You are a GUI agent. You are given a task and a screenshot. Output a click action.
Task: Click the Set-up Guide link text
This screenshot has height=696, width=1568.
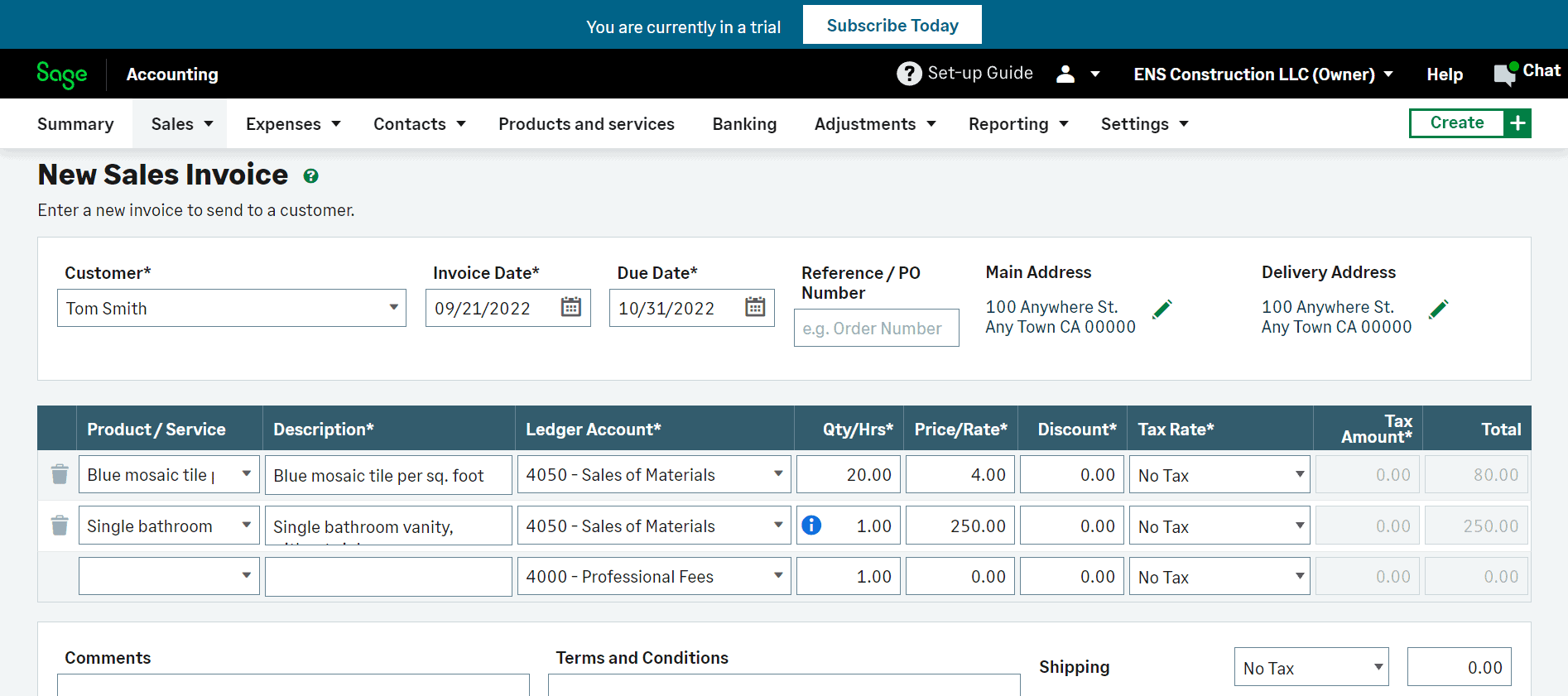click(x=980, y=73)
